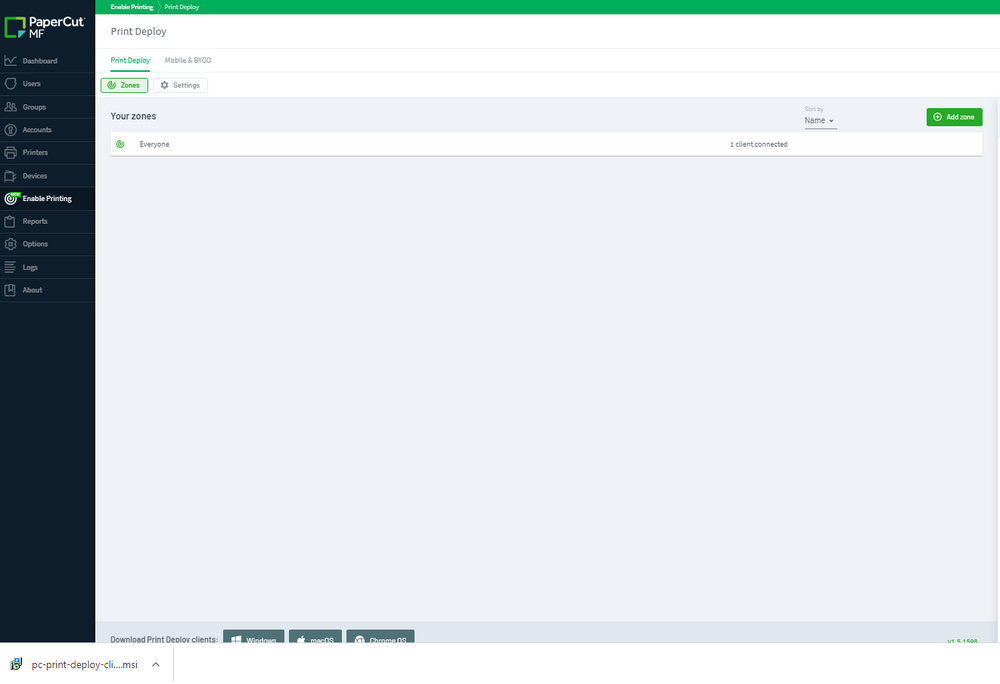Open the Reports clipboard icon

click(x=10, y=221)
